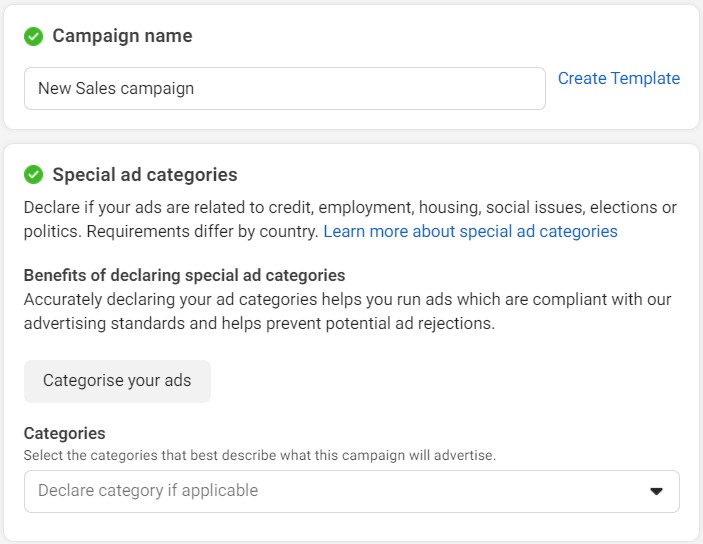The width and height of the screenshot is (703, 544).
Task: Click the helper text Select the categories that best describe
Action: click(x=260, y=455)
